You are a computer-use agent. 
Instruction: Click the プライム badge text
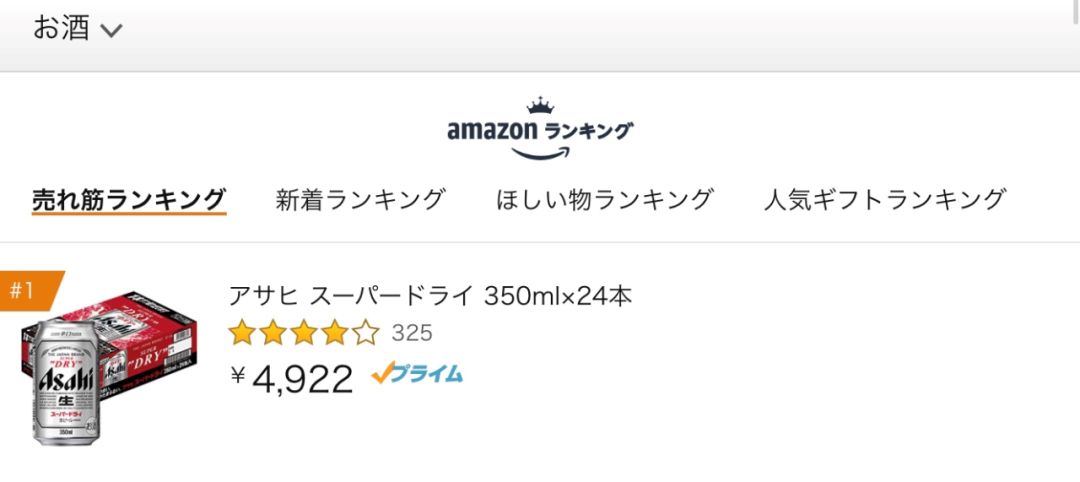(429, 374)
